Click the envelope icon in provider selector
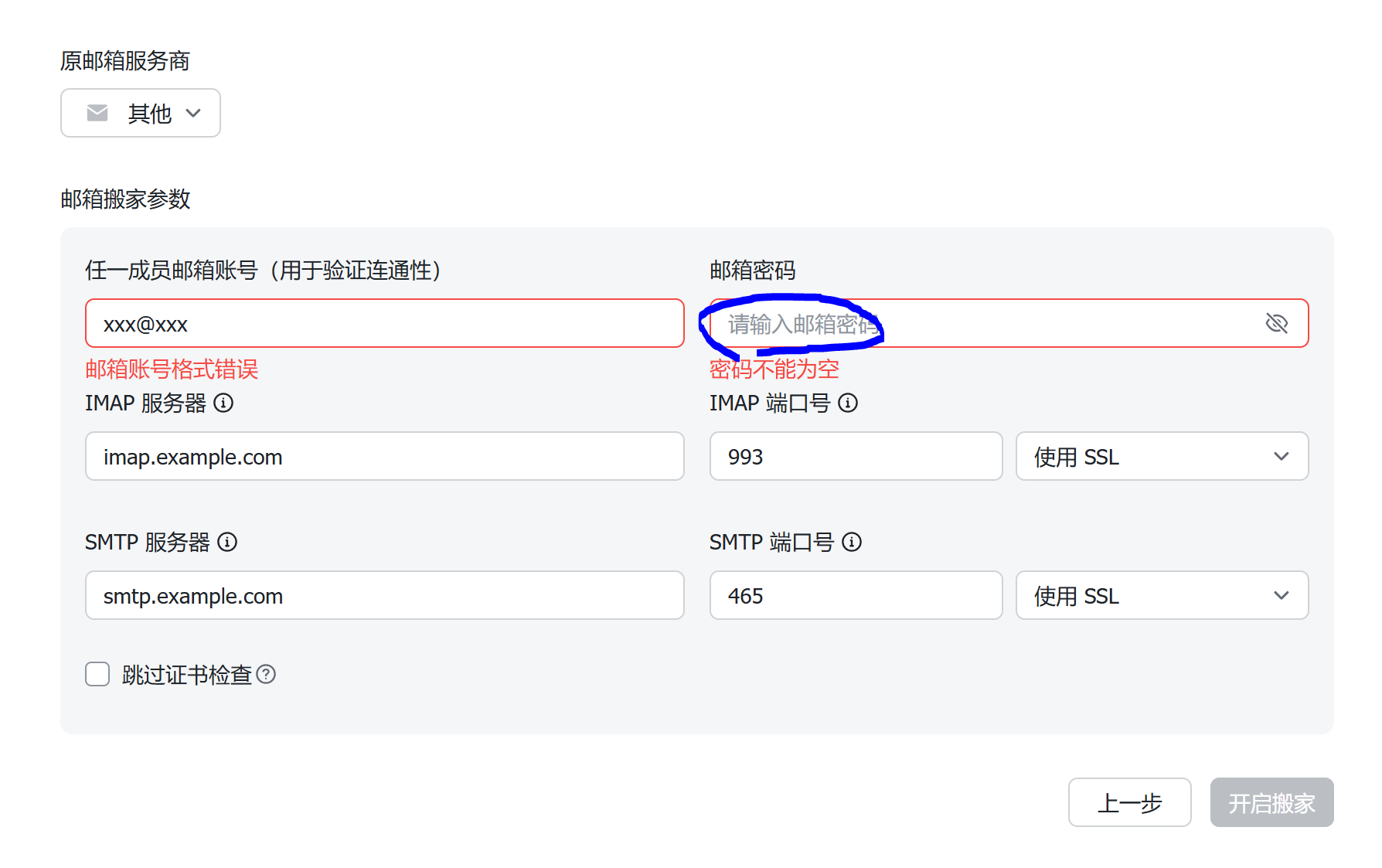This screenshot has width=1382, height=868. (x=97, y=114)
